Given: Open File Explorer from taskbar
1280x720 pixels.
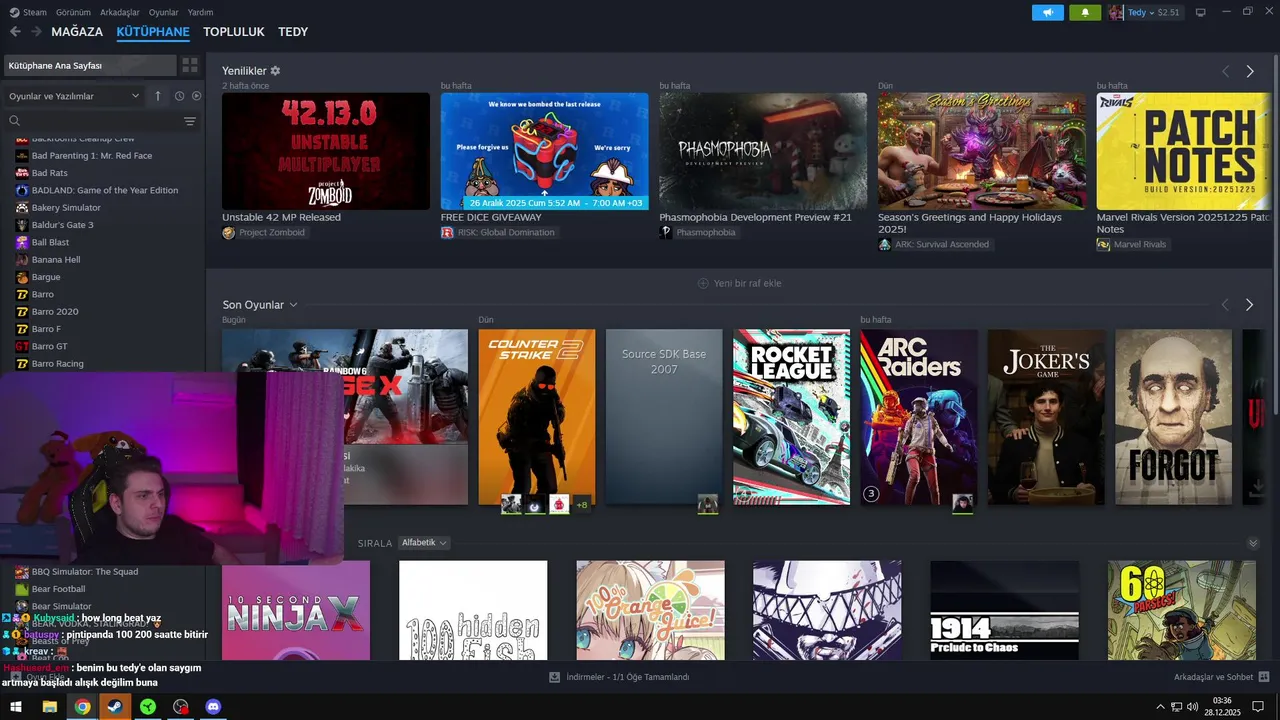Looking at the screenshot, I should click(x=49, y=707).
